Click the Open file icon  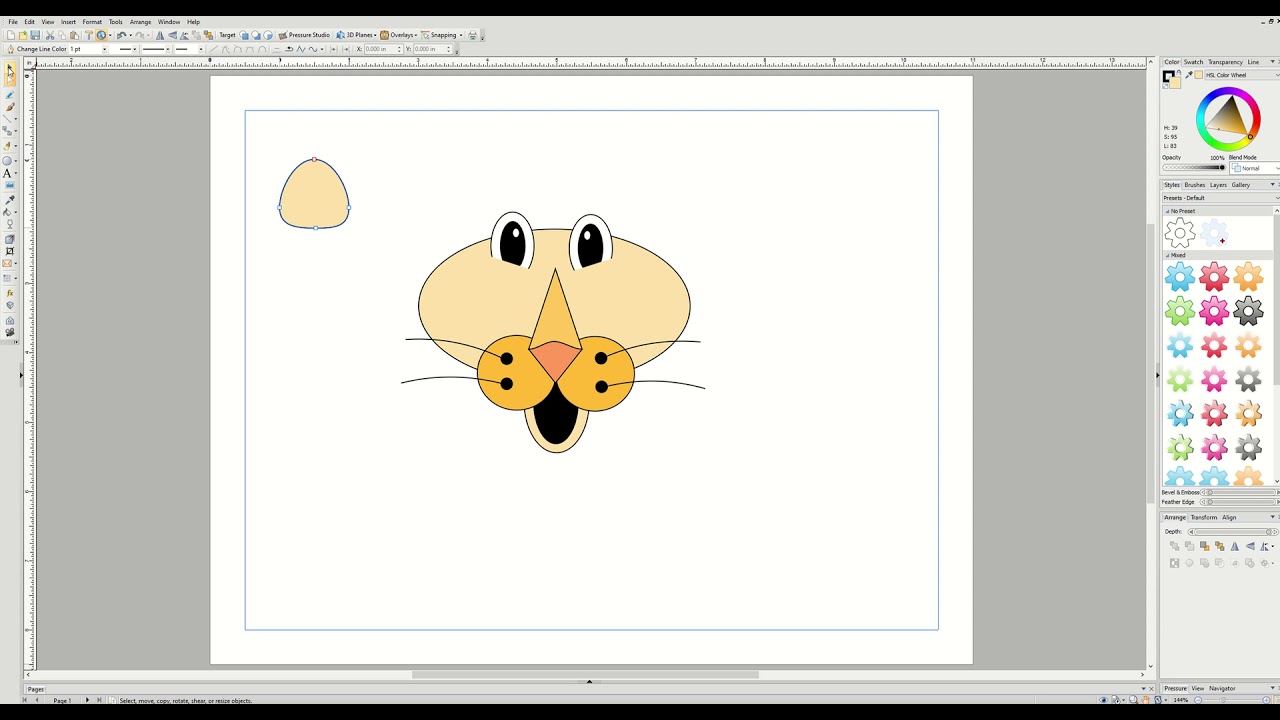point(23,35)
